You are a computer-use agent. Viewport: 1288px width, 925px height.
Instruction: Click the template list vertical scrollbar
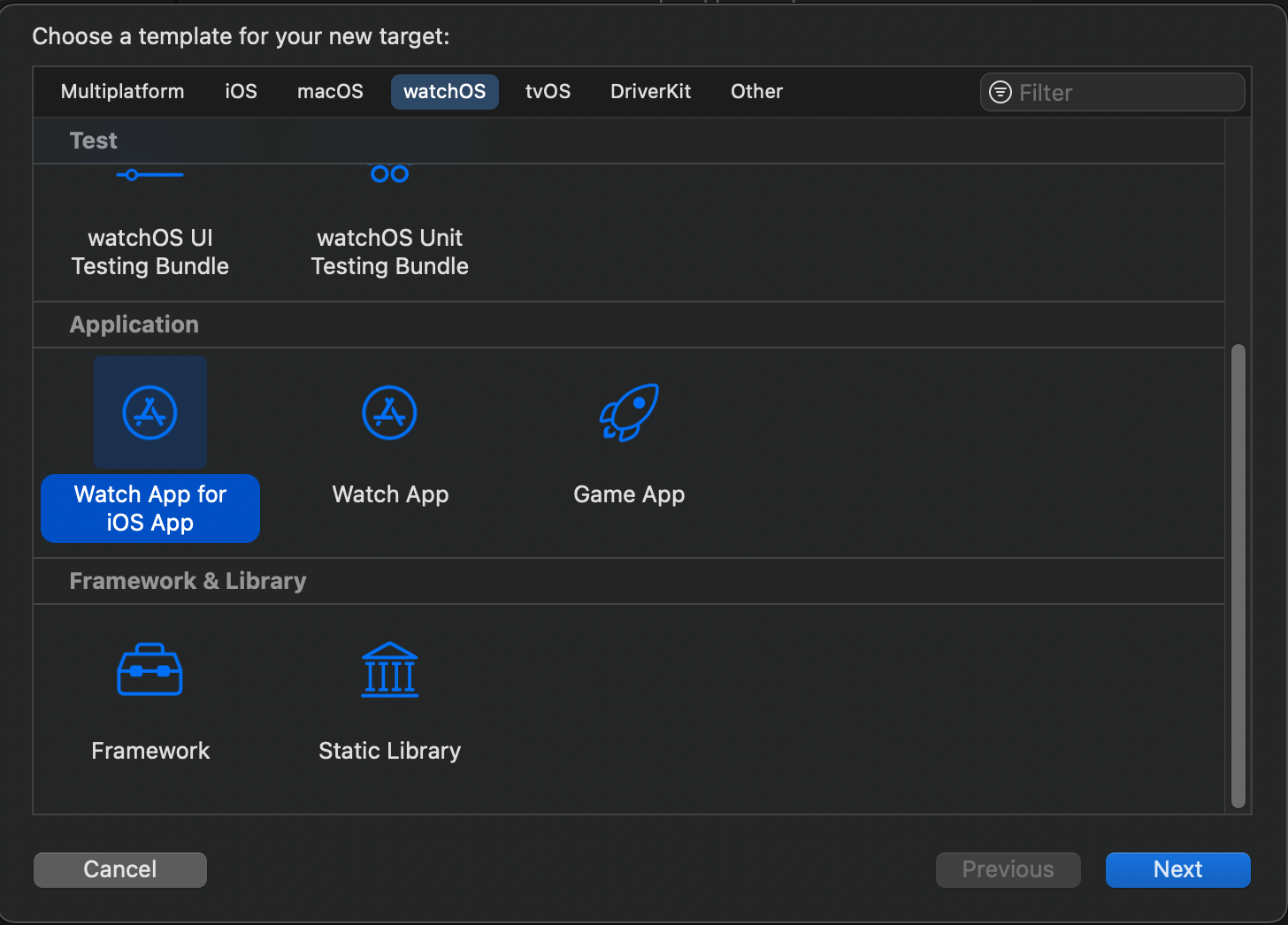point(1238,576)
